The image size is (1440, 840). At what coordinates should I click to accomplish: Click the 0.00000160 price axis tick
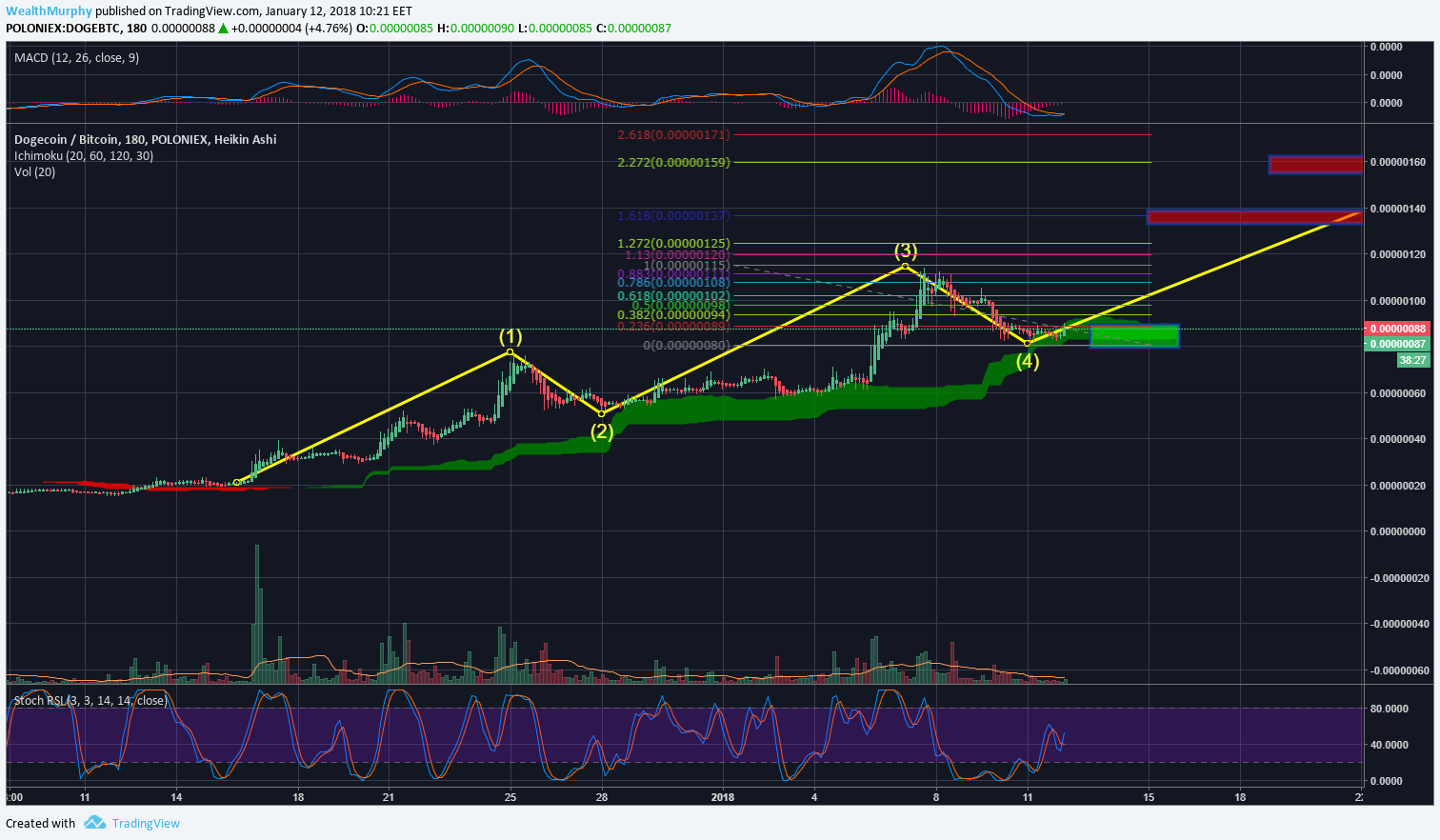click(x=1397, y=162)
